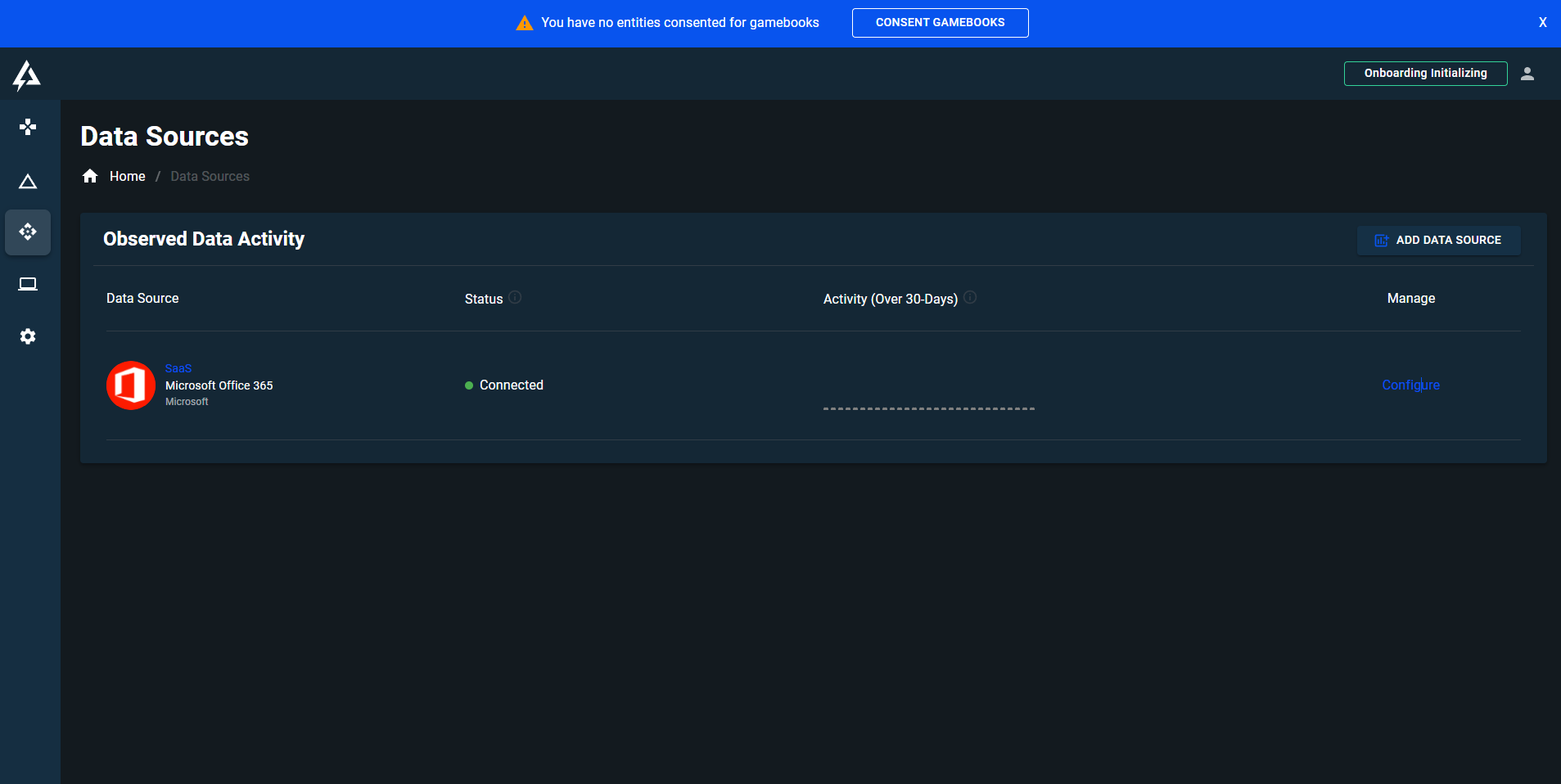Click the Status column header
Viewport: 1561px width, 784px height.
(483, 300)
